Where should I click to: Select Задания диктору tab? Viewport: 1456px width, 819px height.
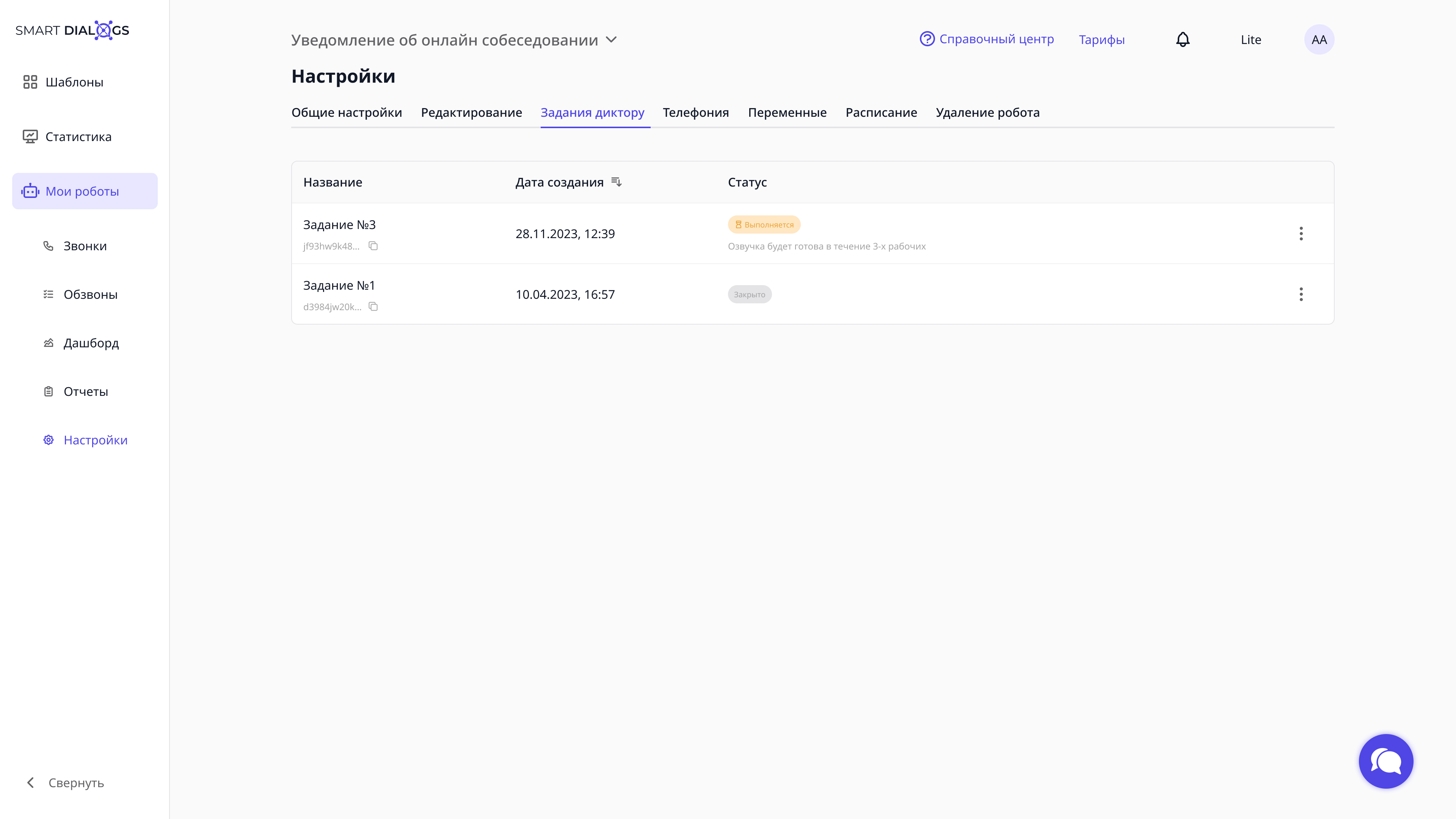click(592, 113)
